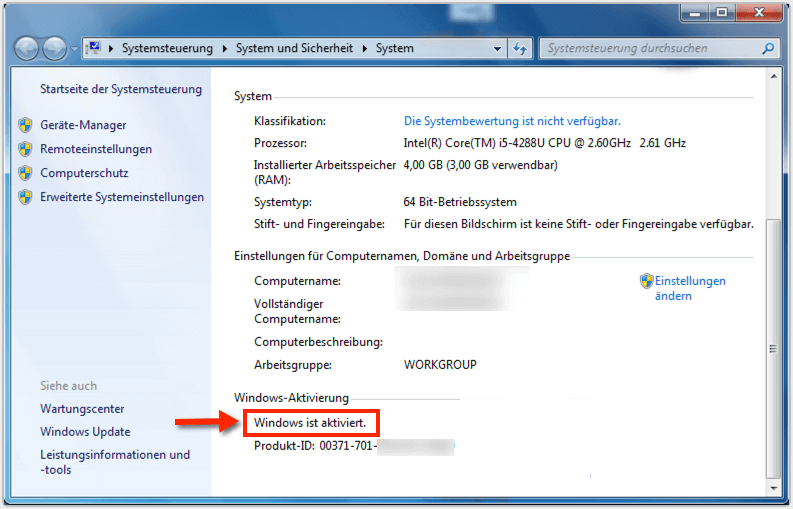Expand arrow before Systemsteuerung breadcrumb
793x509 pixels.
[x=111, y=49]
